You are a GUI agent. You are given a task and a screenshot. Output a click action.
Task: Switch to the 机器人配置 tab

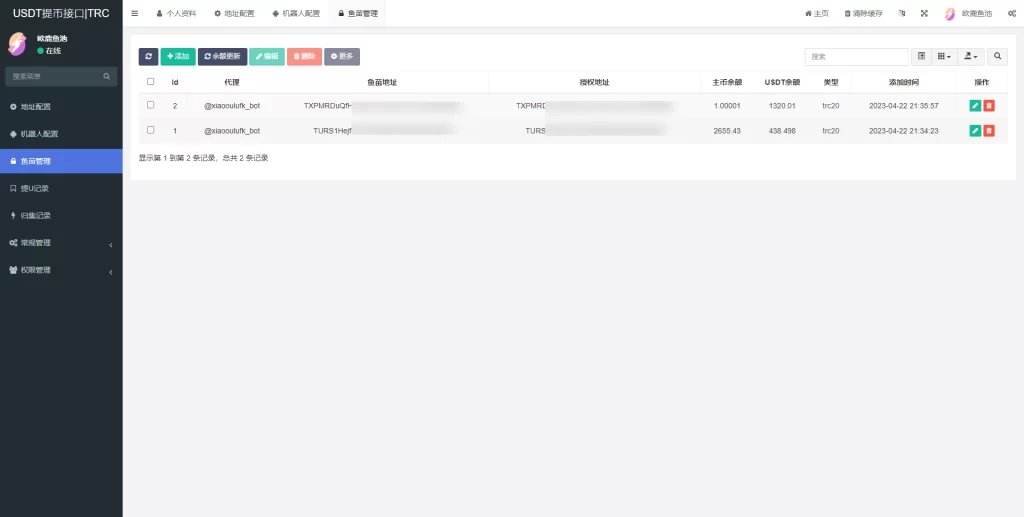point(296,13)
